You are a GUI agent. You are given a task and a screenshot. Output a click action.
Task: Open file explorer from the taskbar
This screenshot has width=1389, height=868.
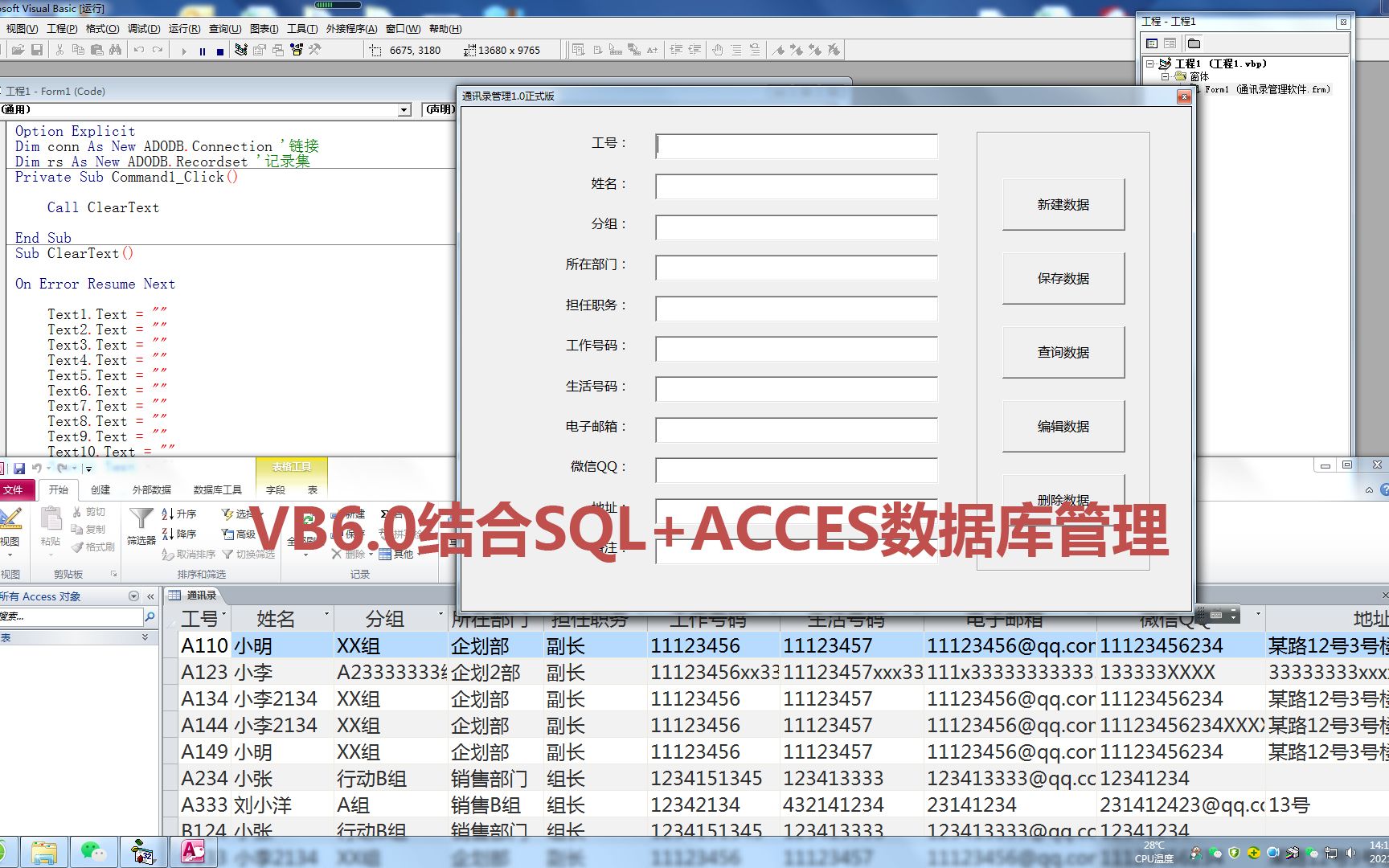pyautogui.click(x=44, y=851)
